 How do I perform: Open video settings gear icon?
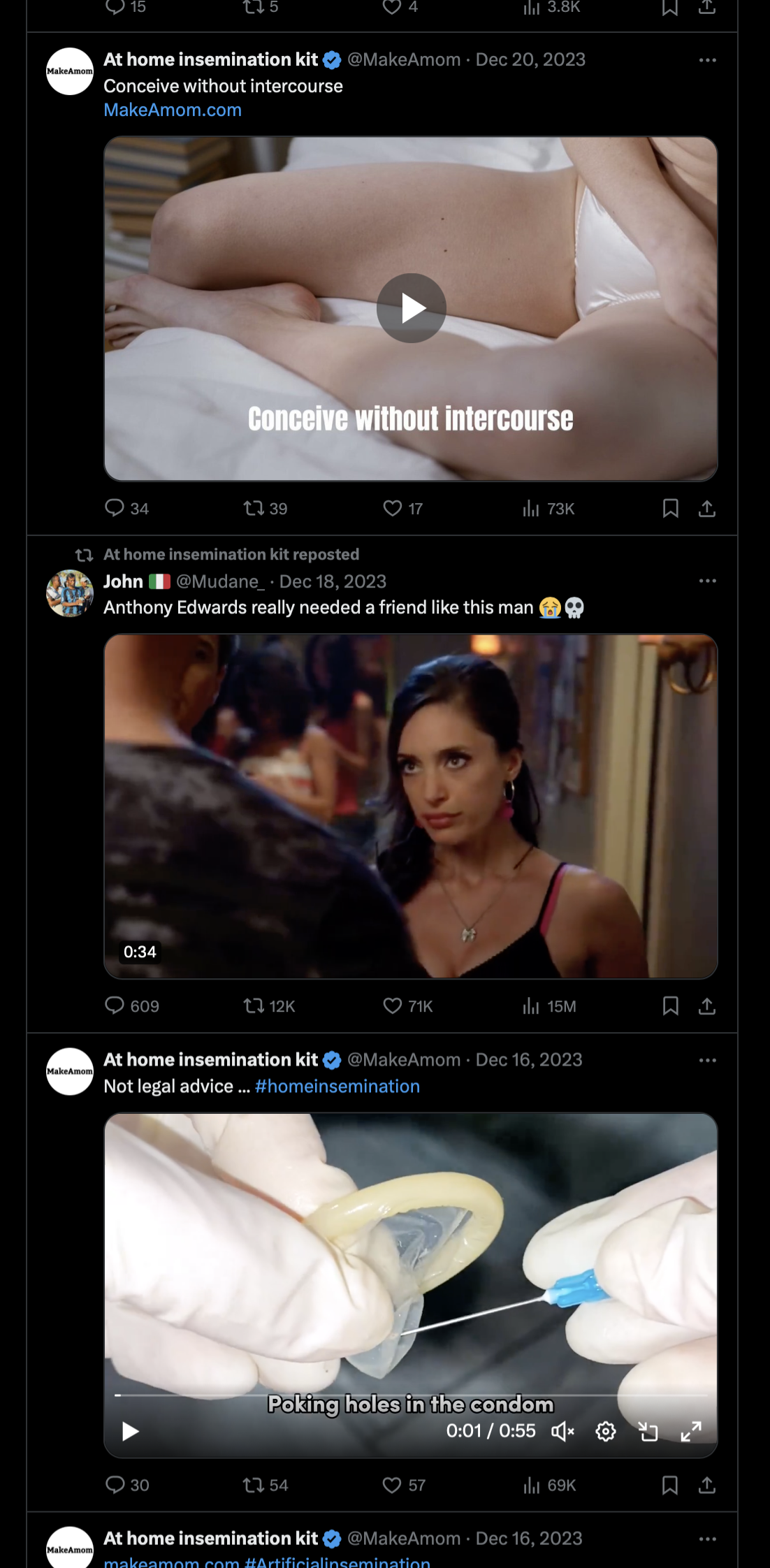[605, 1432]
